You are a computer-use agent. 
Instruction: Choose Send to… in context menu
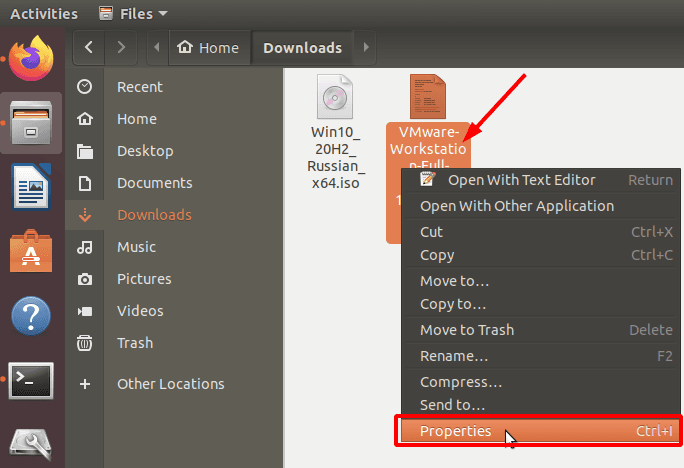pyautogui.click(x=540, y=405)
